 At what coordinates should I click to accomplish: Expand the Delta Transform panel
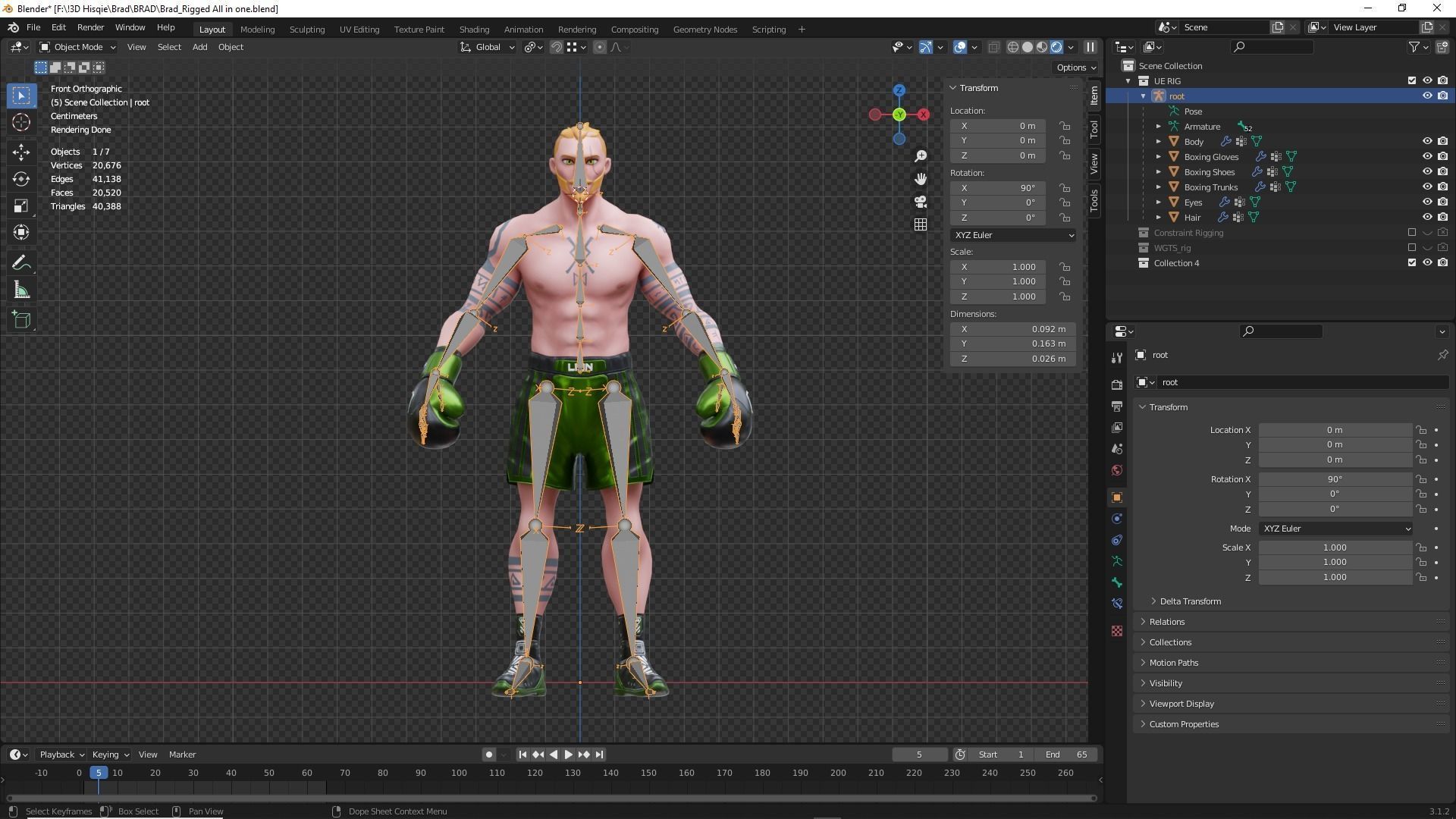(1189, 601)
